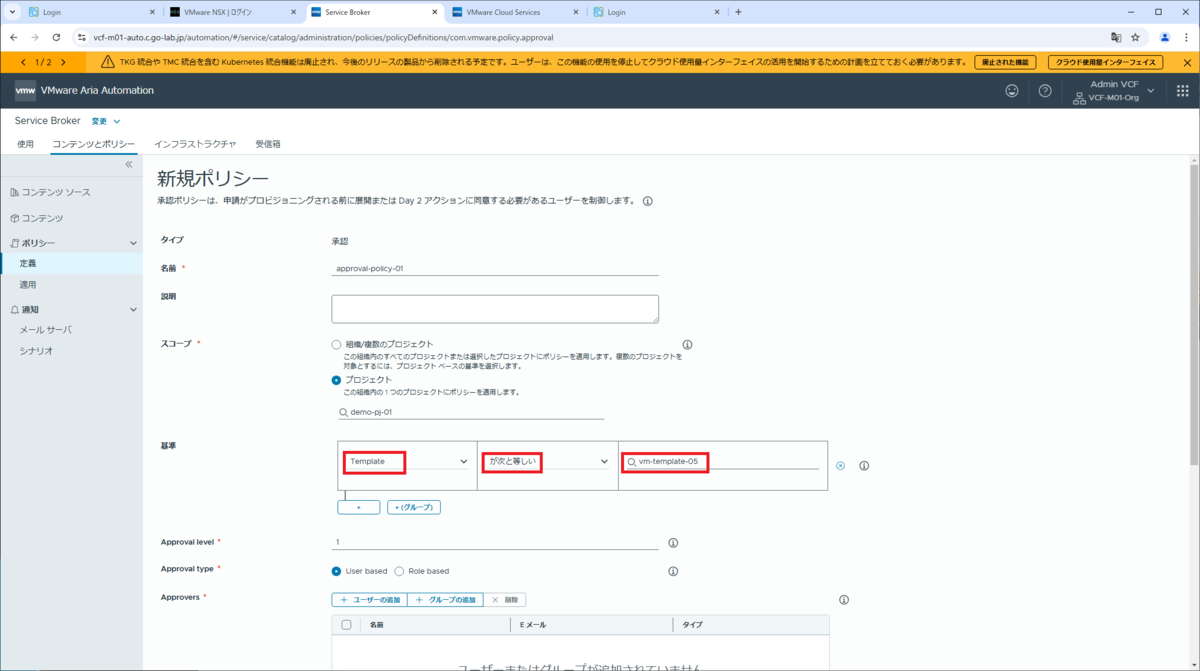Bookmark this page with star icon
This screenshot has width=1200, height=671.
tap(1136, 37)
